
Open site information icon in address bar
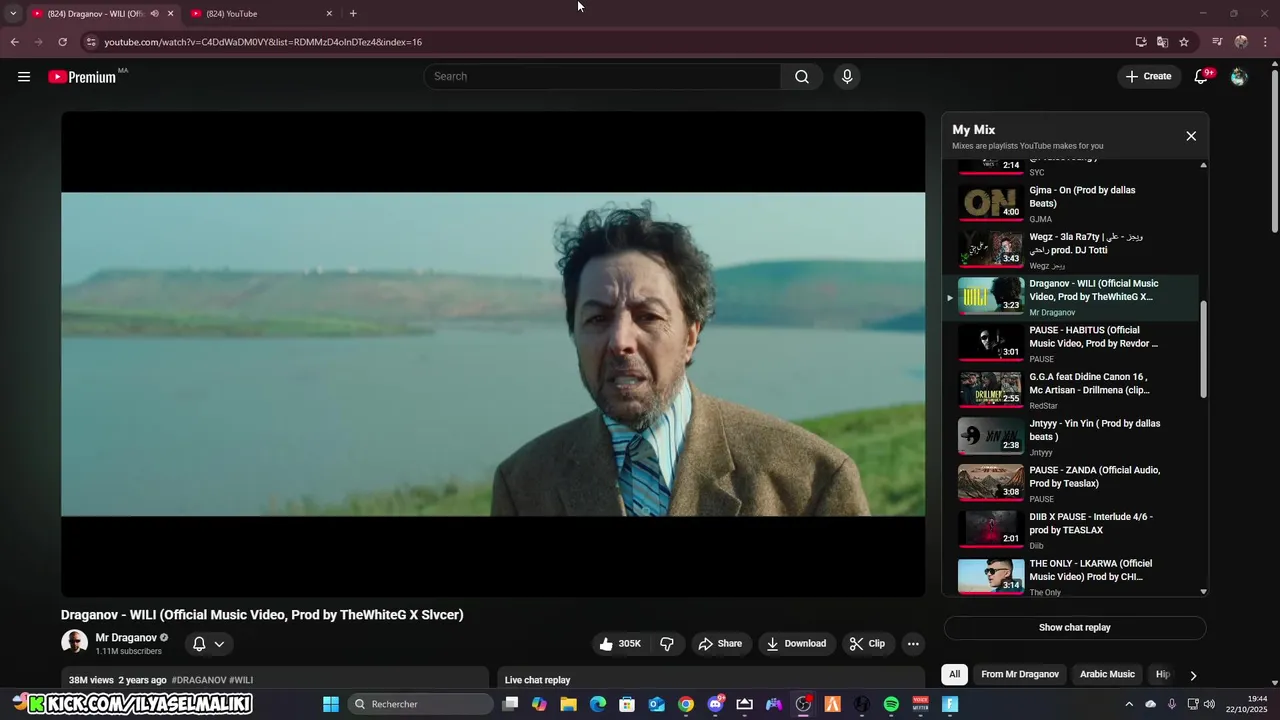point(91,42)
